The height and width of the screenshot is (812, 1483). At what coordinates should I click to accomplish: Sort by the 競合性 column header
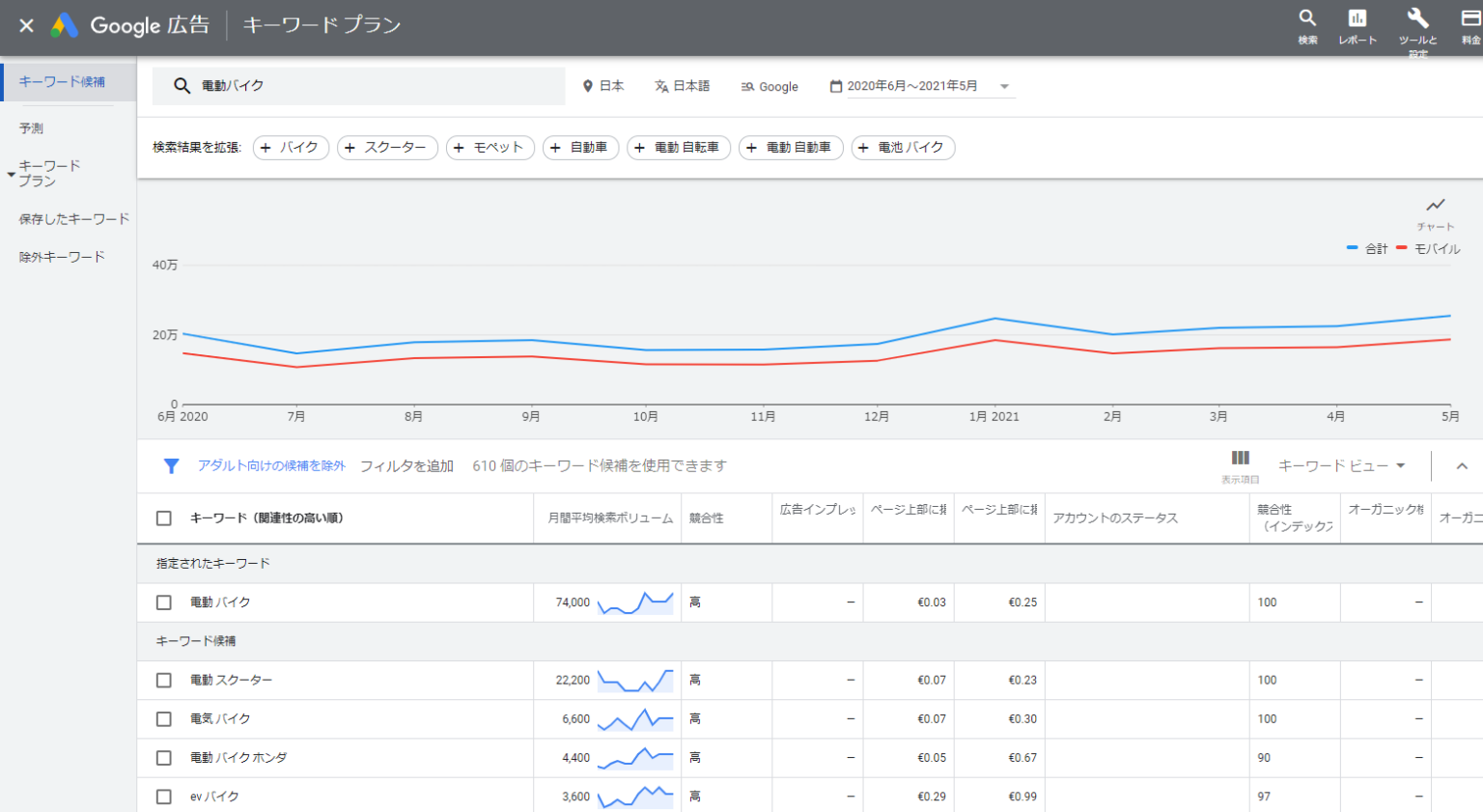tap(706, 518)
